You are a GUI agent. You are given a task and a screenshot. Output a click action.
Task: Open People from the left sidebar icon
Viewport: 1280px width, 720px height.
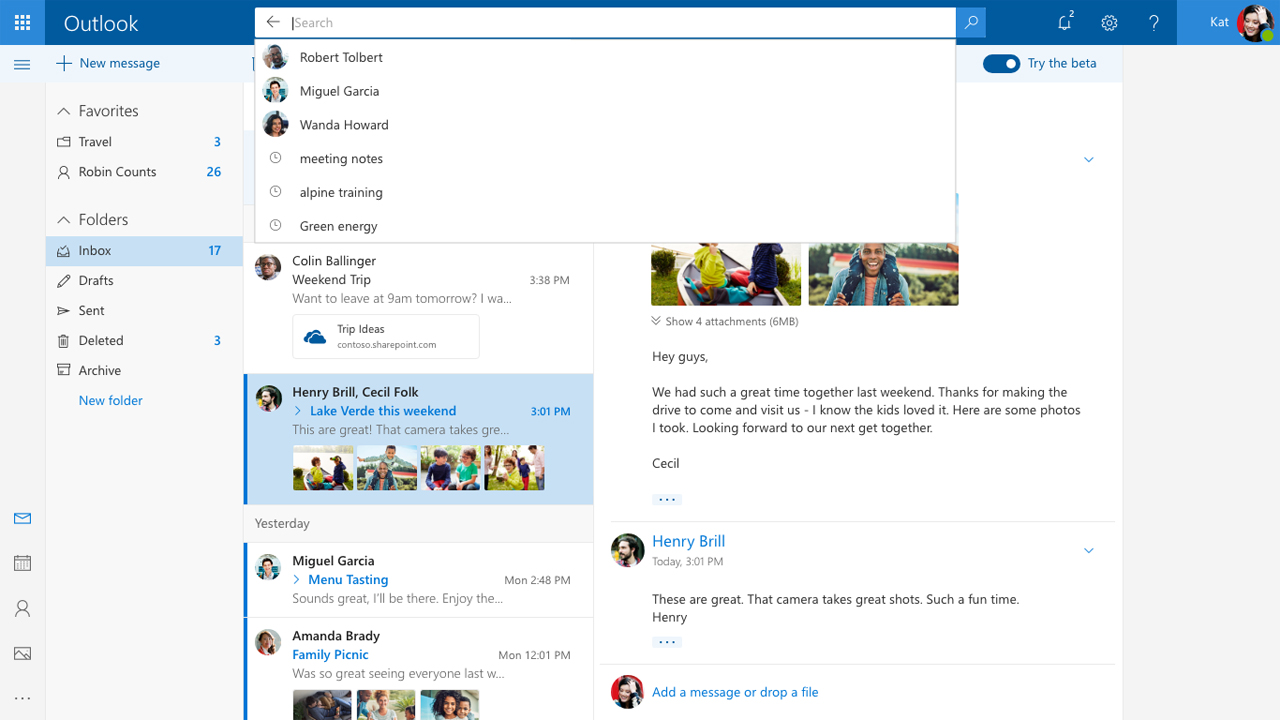point(22,608)
